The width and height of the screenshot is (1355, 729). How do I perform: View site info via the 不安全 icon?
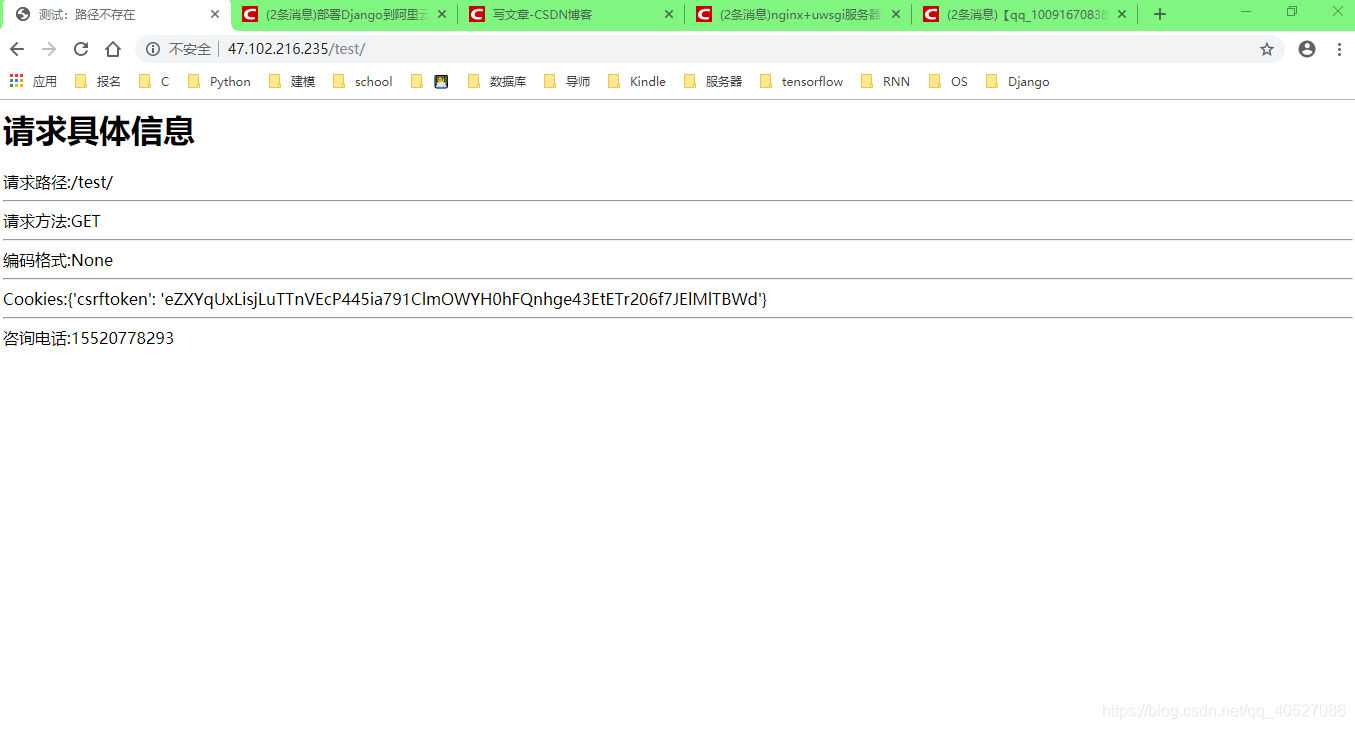pos(153,49)
